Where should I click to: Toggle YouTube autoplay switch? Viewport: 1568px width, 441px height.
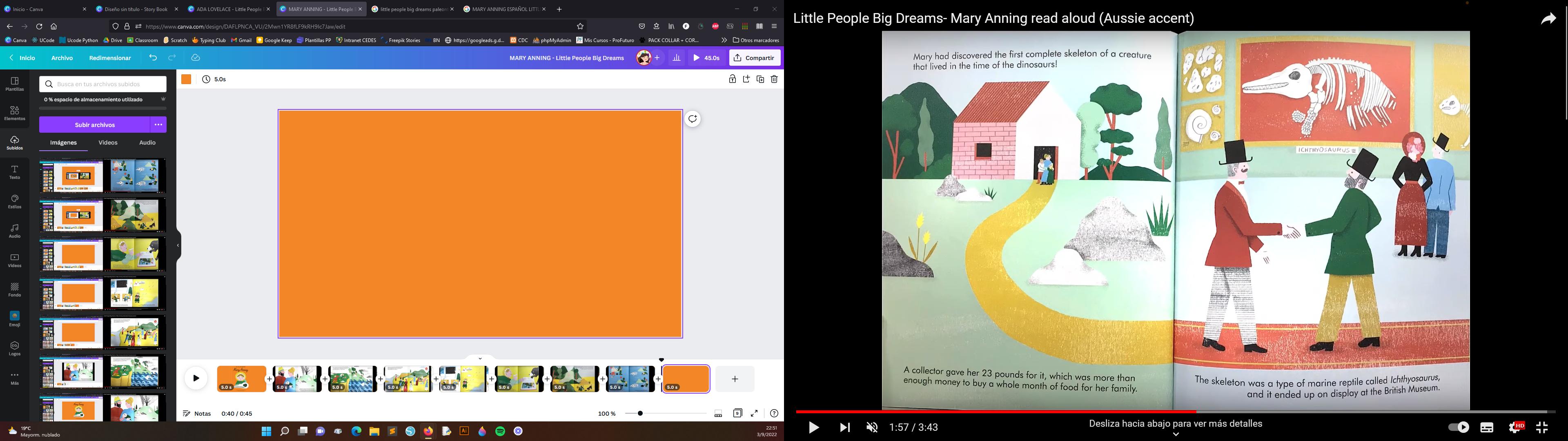(x=1459, y=428)
